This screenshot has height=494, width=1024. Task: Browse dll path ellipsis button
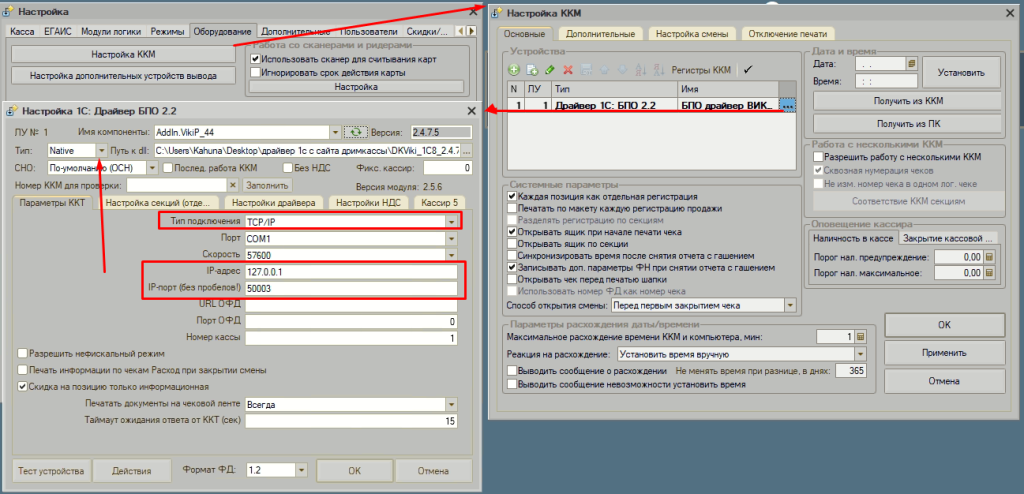[x=466, y=150]
